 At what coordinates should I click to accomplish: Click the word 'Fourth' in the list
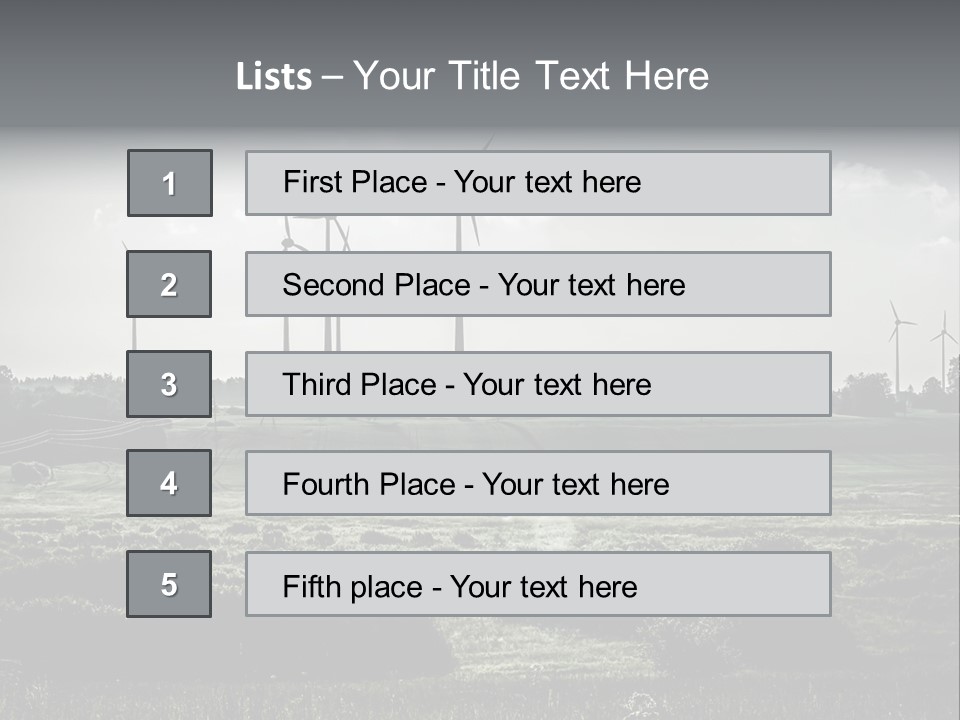[322, 485]
